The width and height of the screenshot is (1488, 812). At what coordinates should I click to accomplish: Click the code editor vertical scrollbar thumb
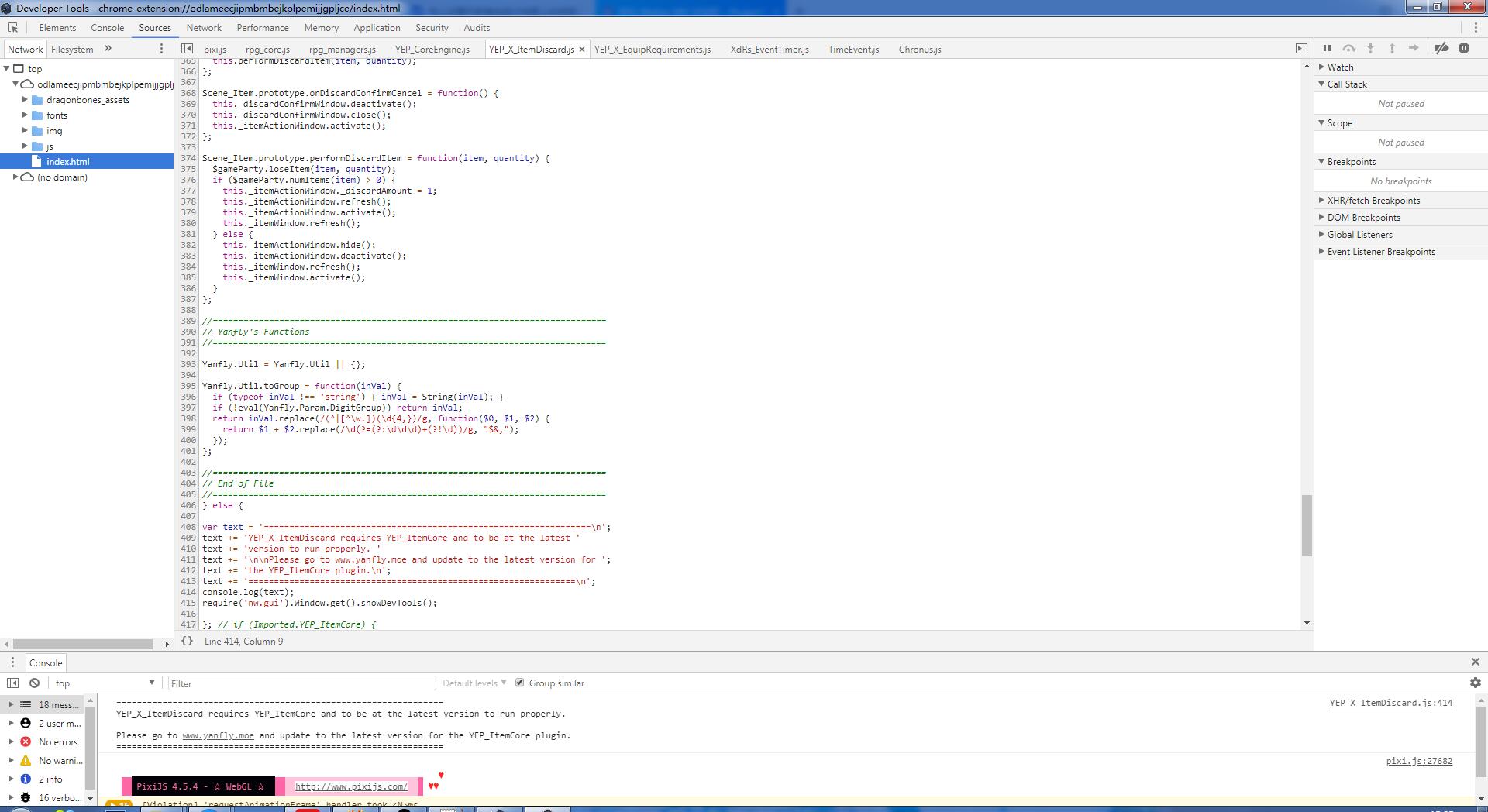1307,525
